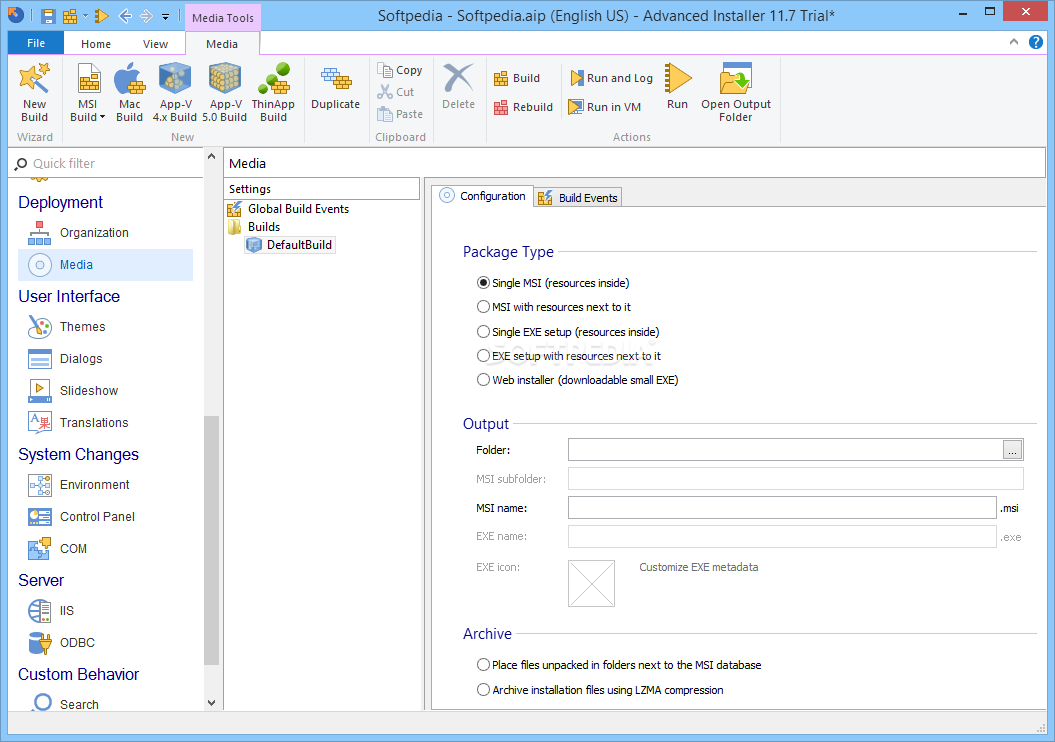Switch to the View ribbon tab
1055x742 pixels.
click(x=155, y=44)
